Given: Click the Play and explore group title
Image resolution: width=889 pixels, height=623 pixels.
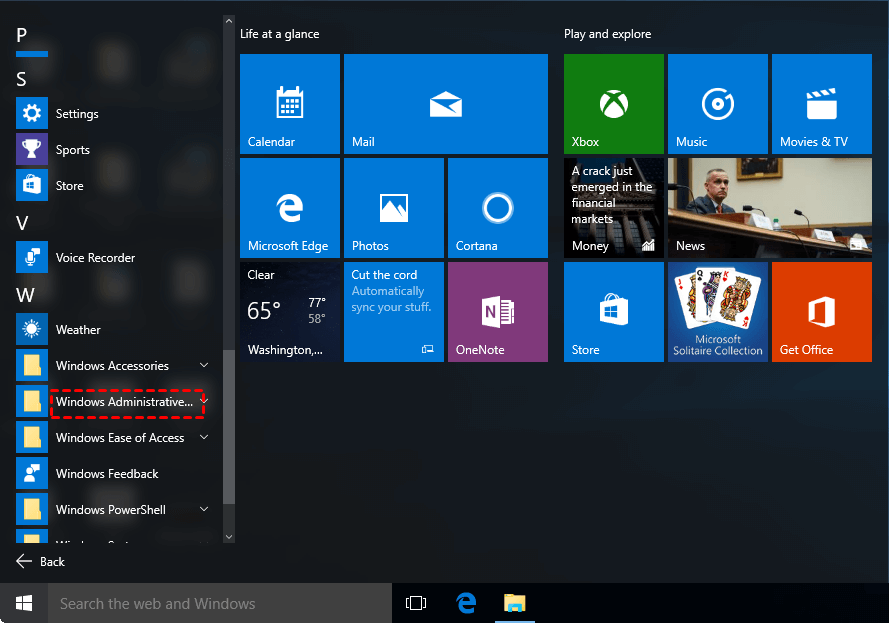Looking at the screenshot, I should [607, 34].
